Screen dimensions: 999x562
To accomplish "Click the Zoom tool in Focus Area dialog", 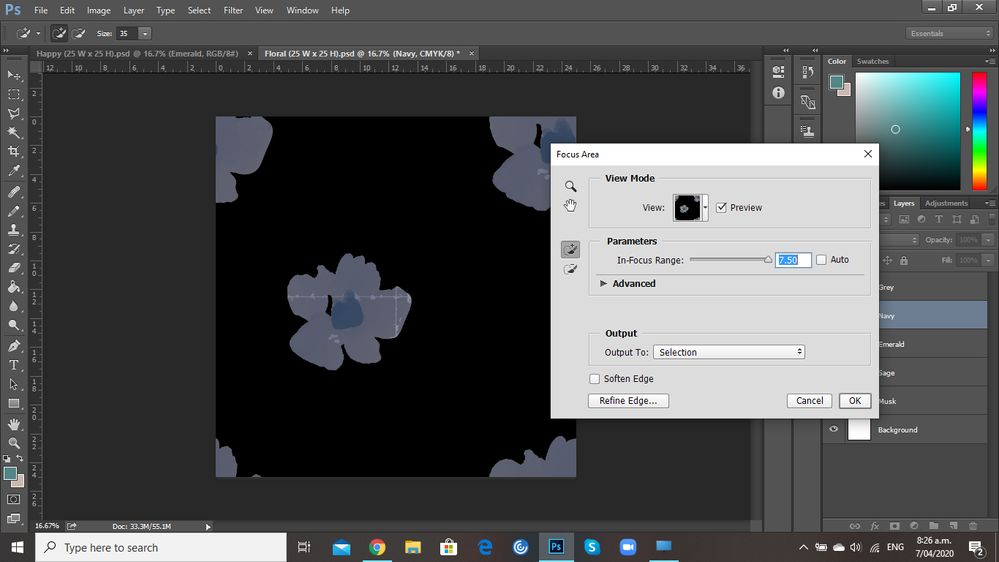I will [x=570, y=186].
